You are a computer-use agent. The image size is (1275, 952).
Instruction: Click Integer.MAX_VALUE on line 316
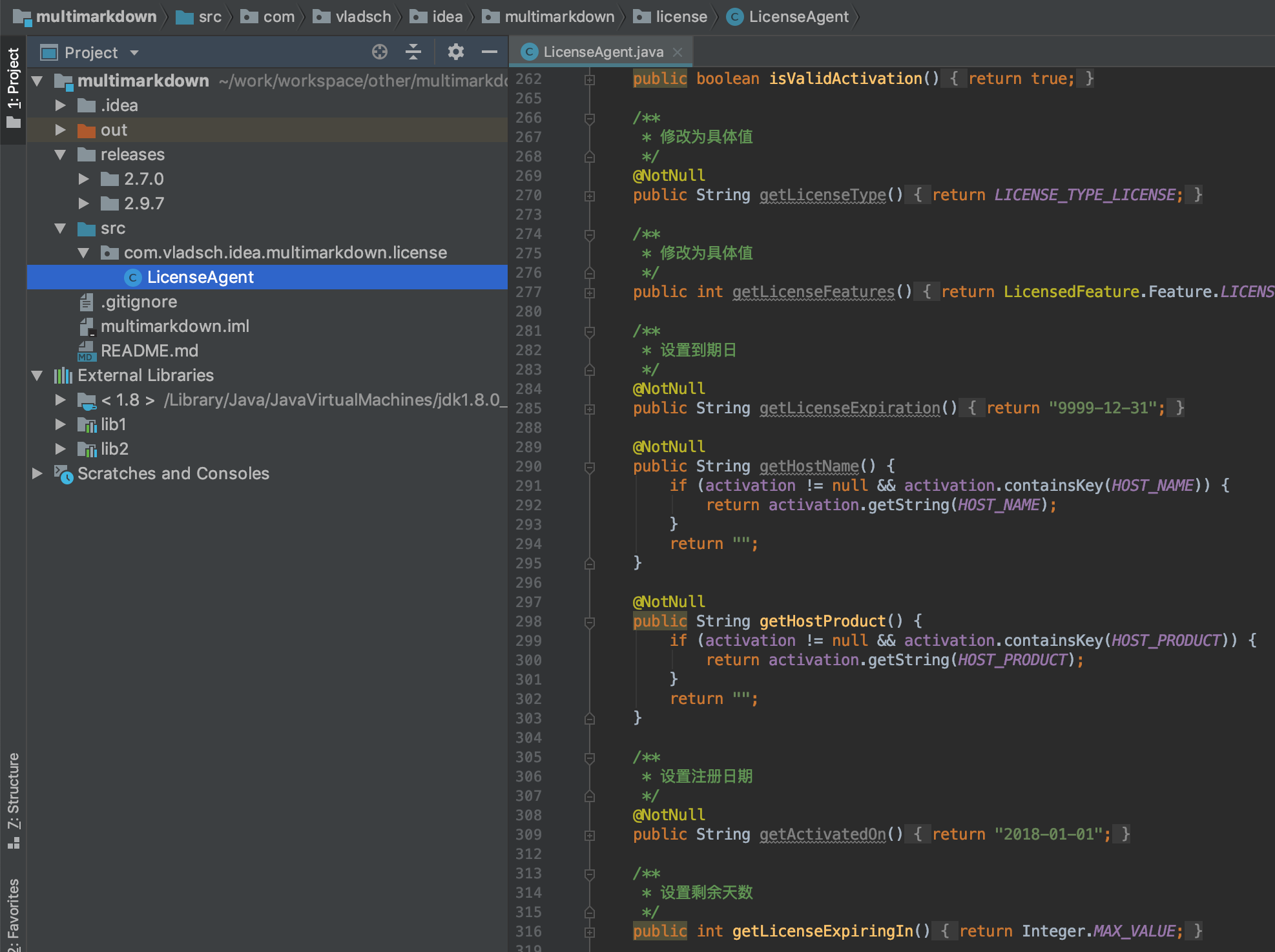click(1097, 931)
